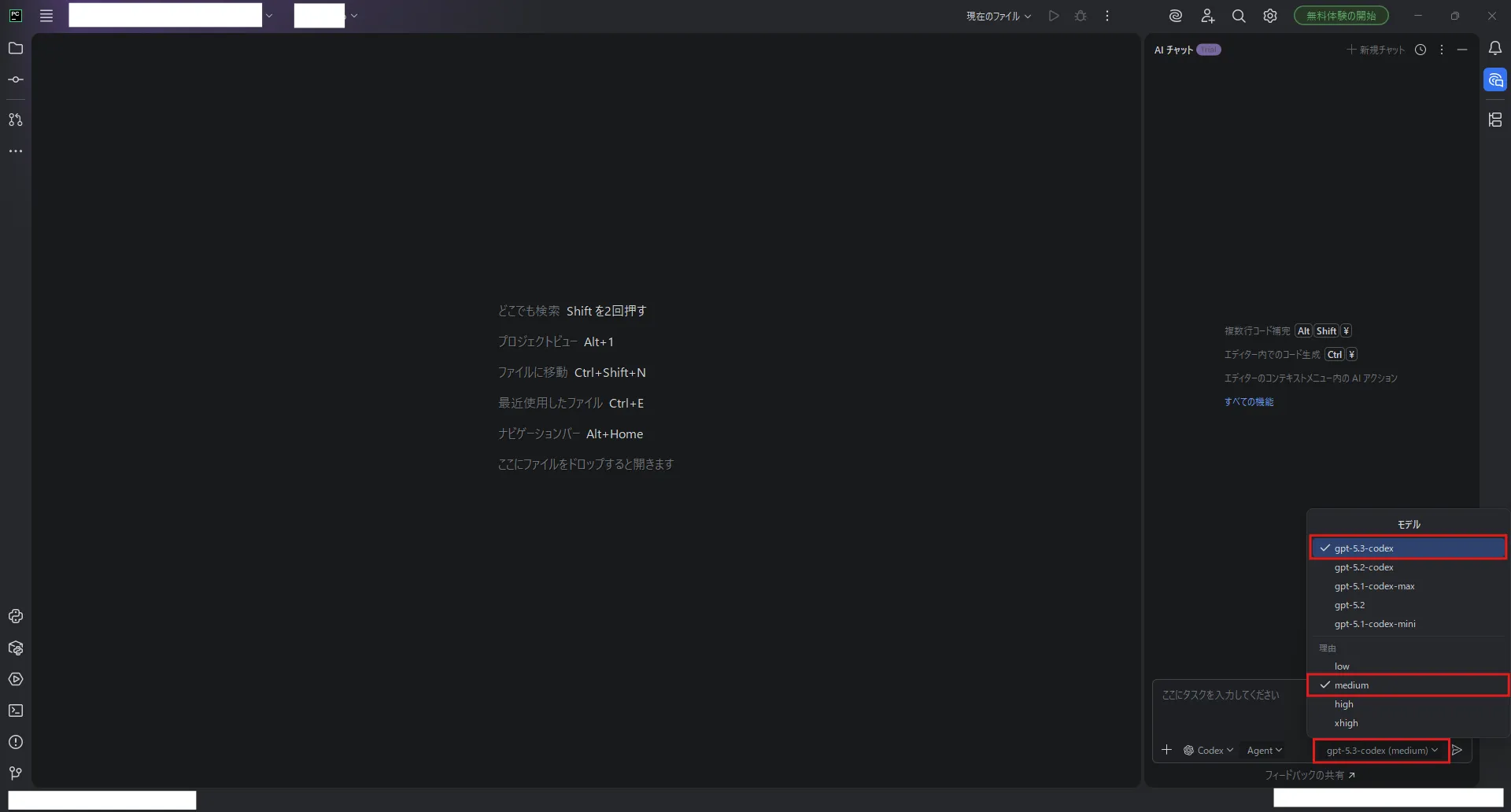Open Code With Me add-user icon
Viewport: 1511px width, 812px height.
pyautogui.click(x=1207, y=16)
